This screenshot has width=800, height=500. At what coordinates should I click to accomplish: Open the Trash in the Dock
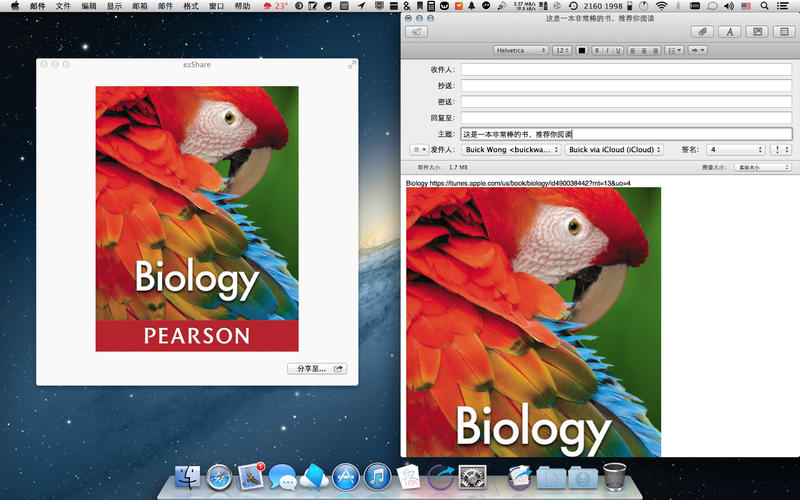[x=614, y=477]
